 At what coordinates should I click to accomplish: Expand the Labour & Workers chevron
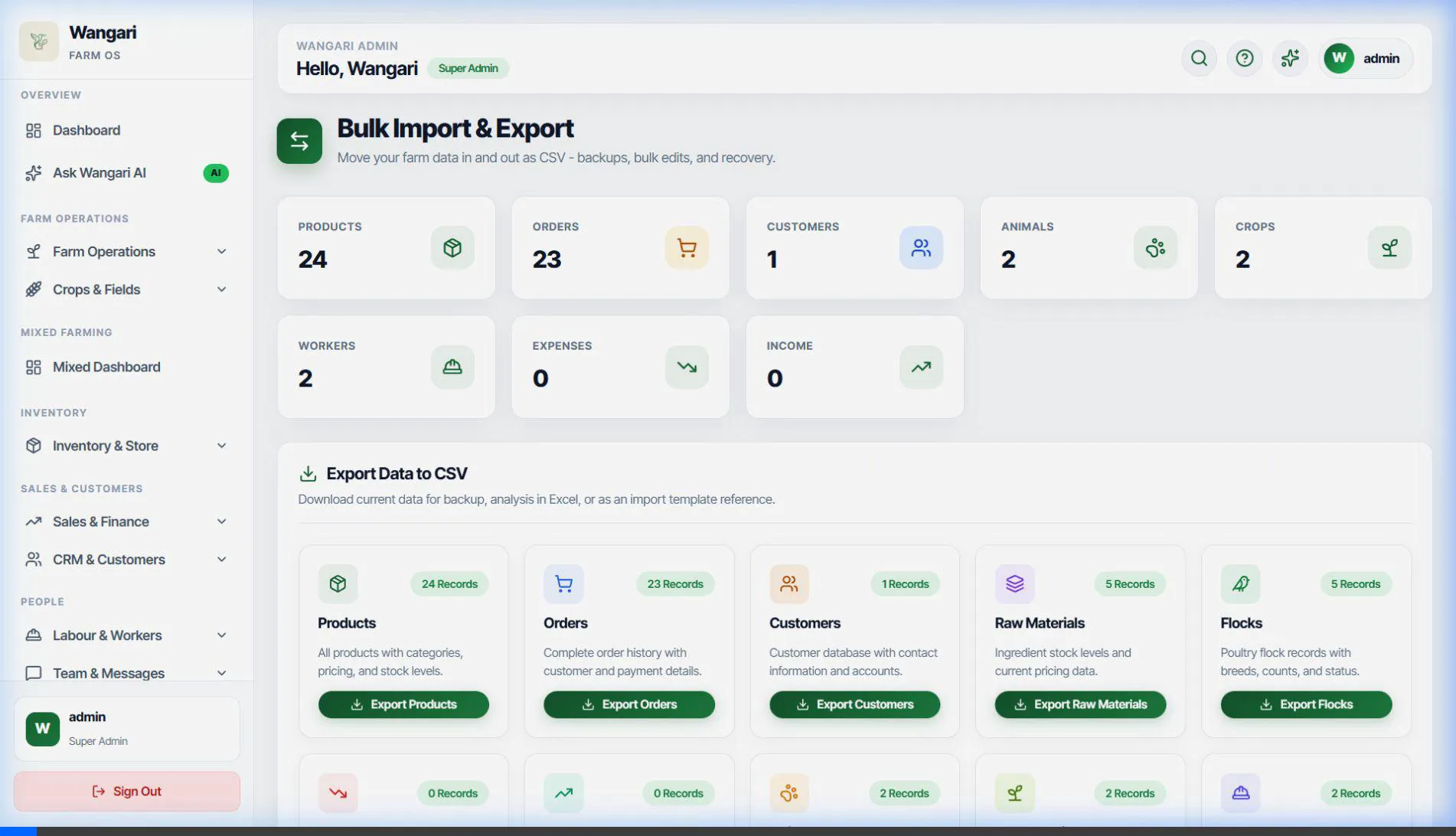point(221,635)
